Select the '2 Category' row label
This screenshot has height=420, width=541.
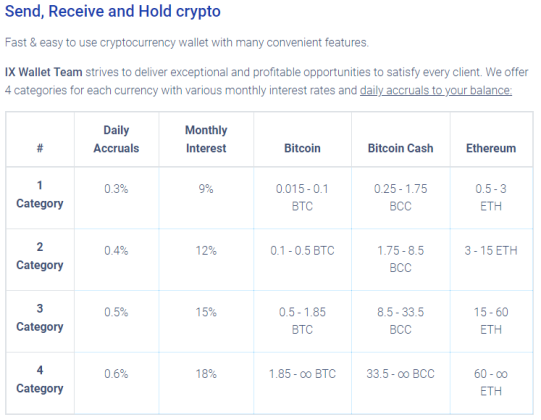[40, 256]
